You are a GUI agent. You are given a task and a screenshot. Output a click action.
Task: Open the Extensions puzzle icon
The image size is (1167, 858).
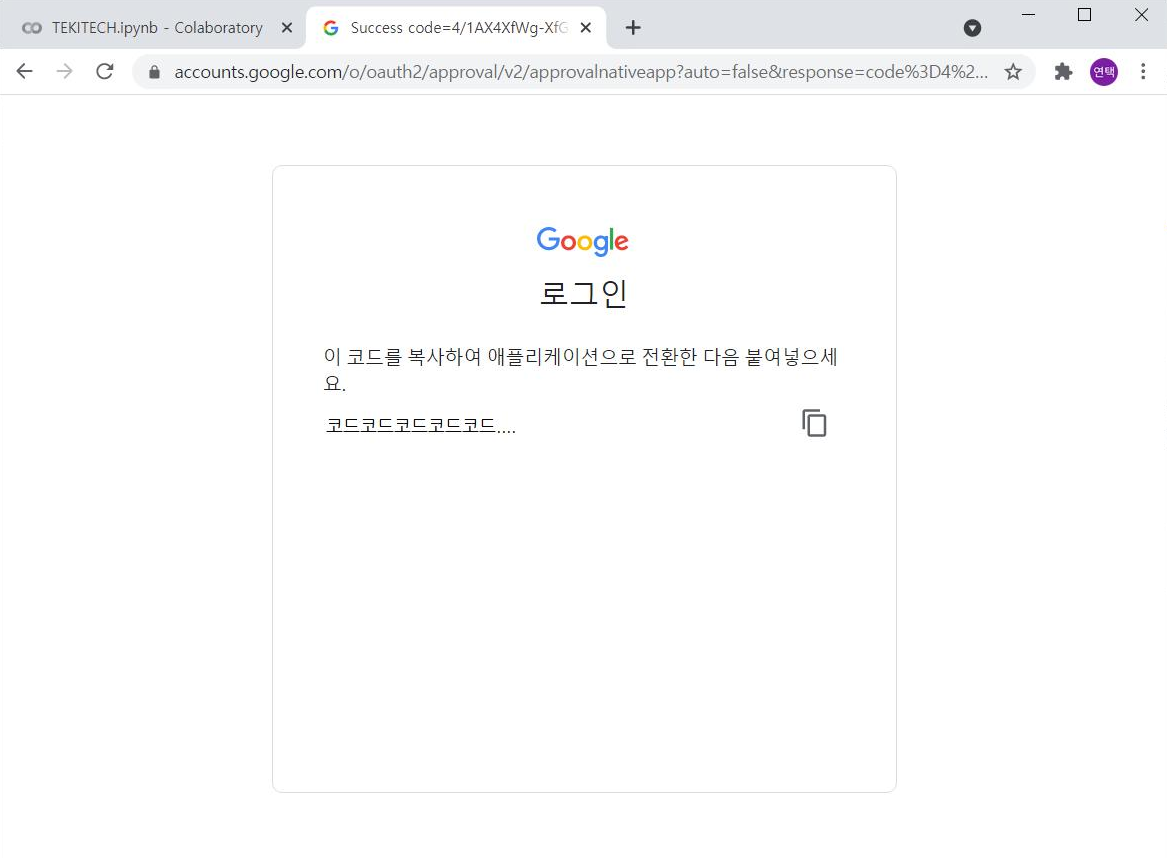[1063, 72]
